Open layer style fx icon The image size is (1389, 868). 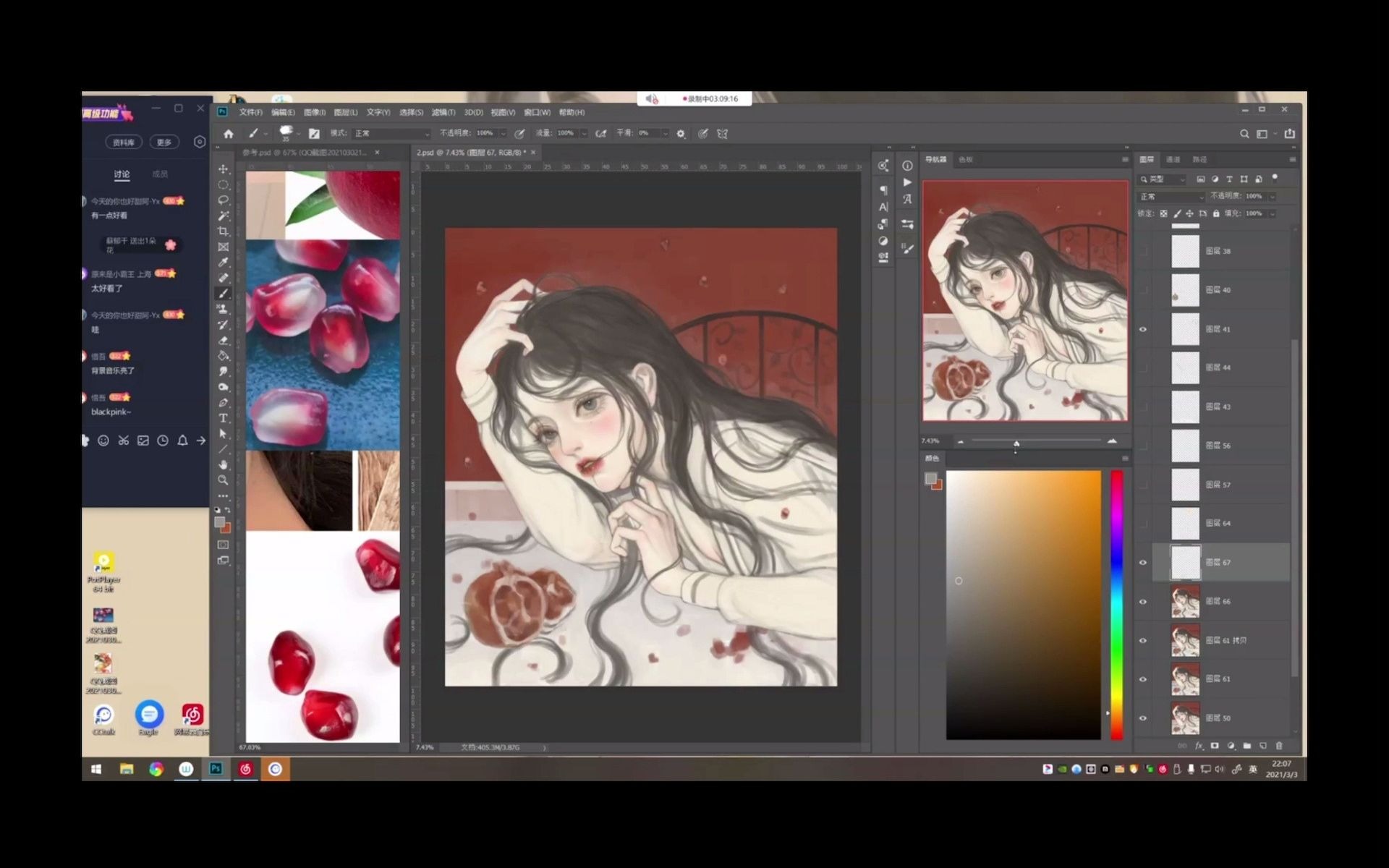(x=1199, y=746)
